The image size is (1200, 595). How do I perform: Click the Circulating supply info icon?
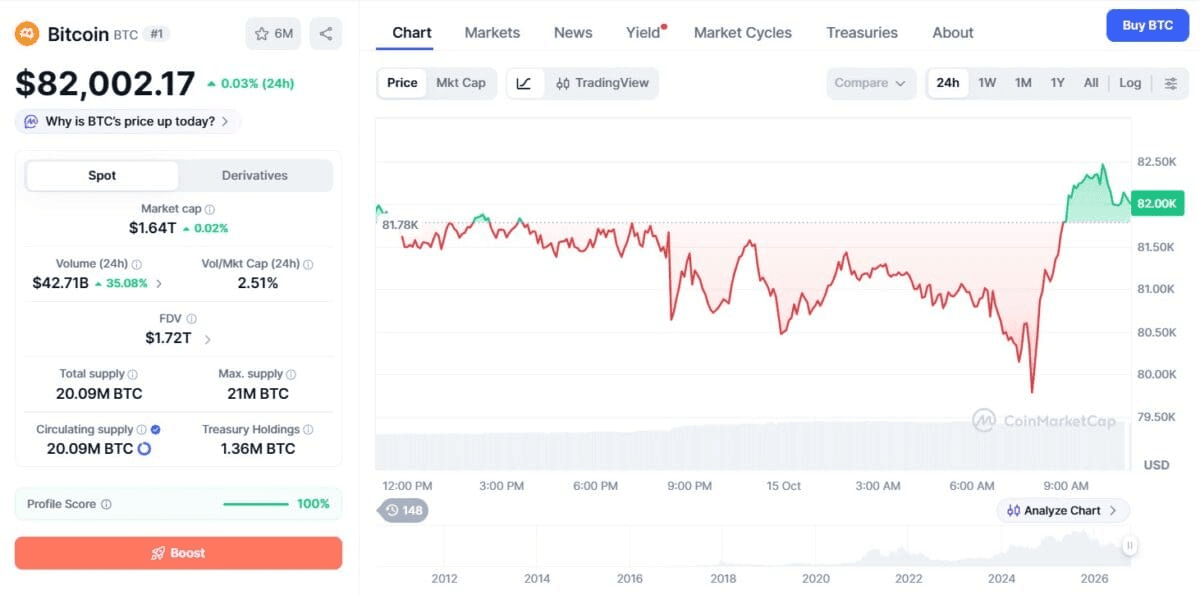click(142, 430)
